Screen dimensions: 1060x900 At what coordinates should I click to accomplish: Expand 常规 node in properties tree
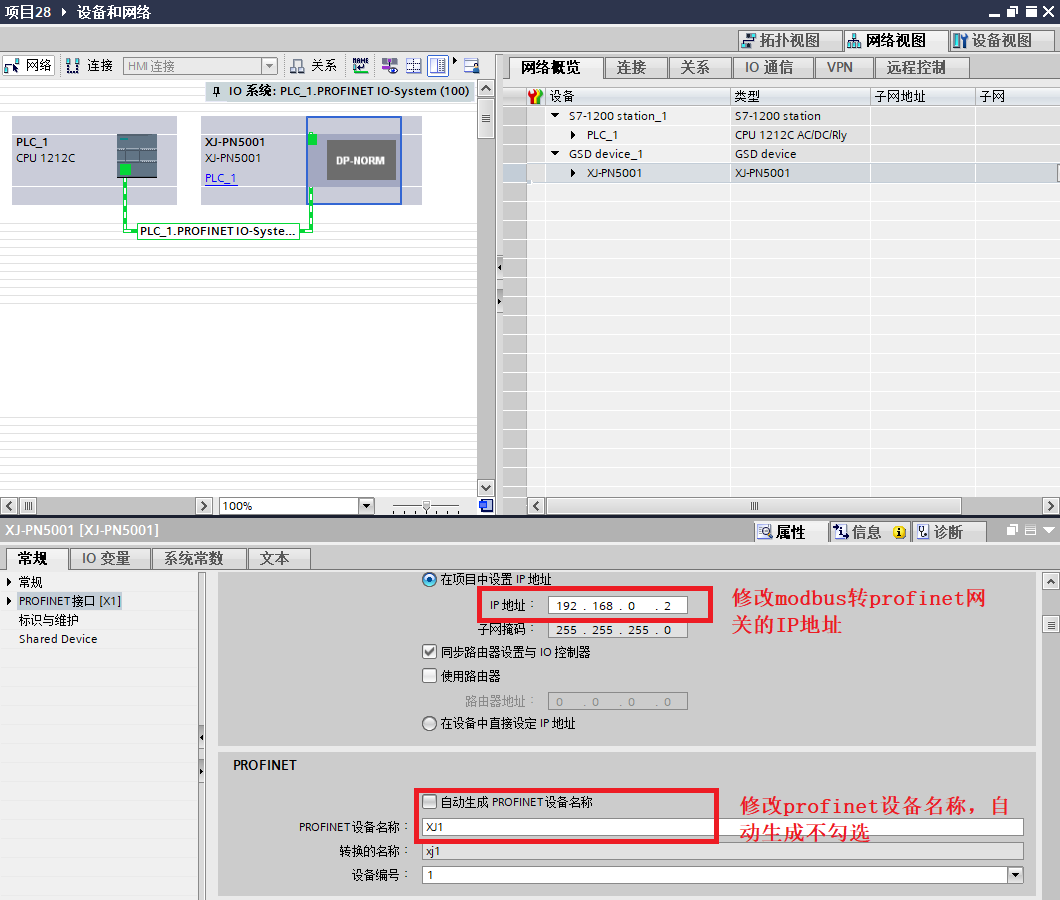9,582
